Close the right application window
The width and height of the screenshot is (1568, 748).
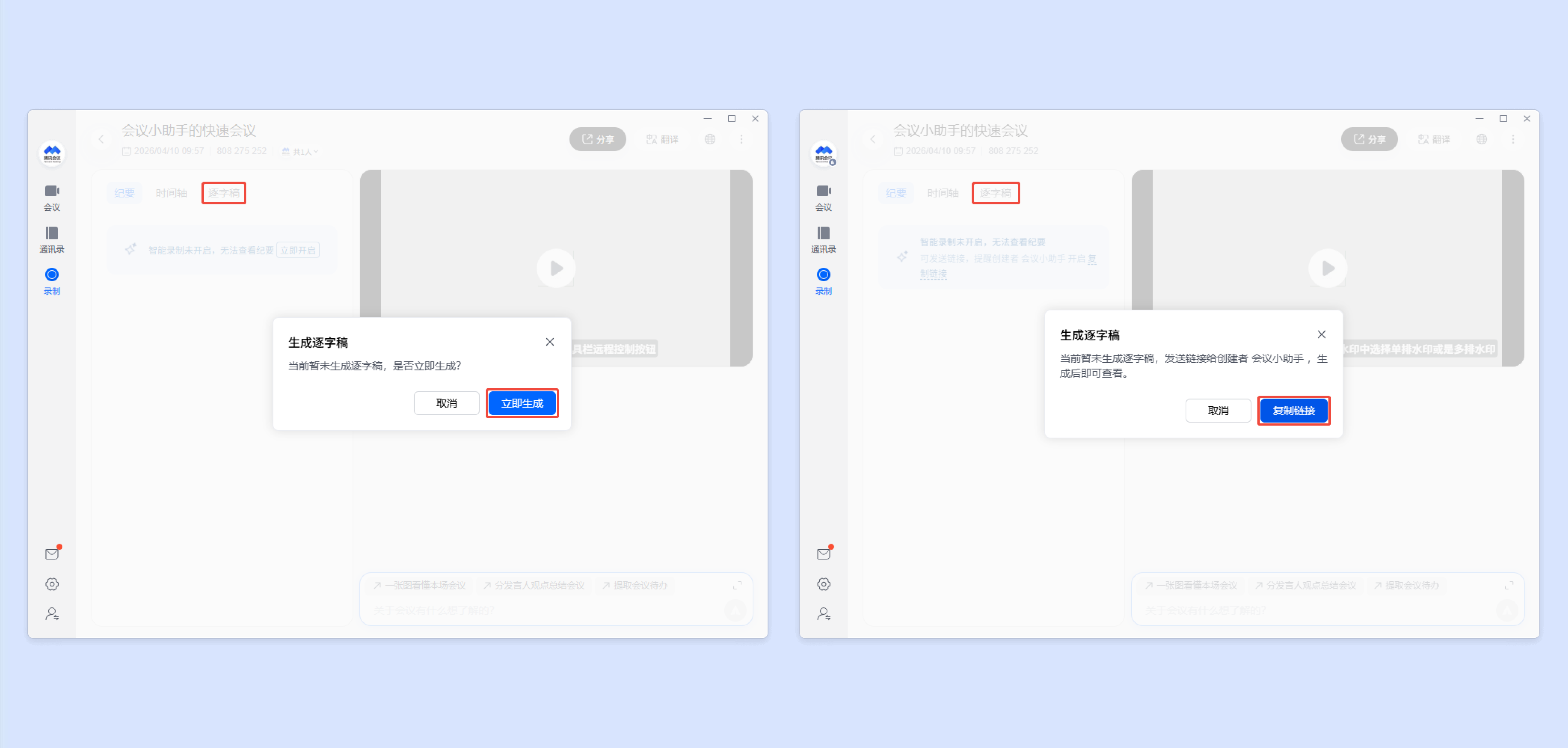(x=1527, y=119)
